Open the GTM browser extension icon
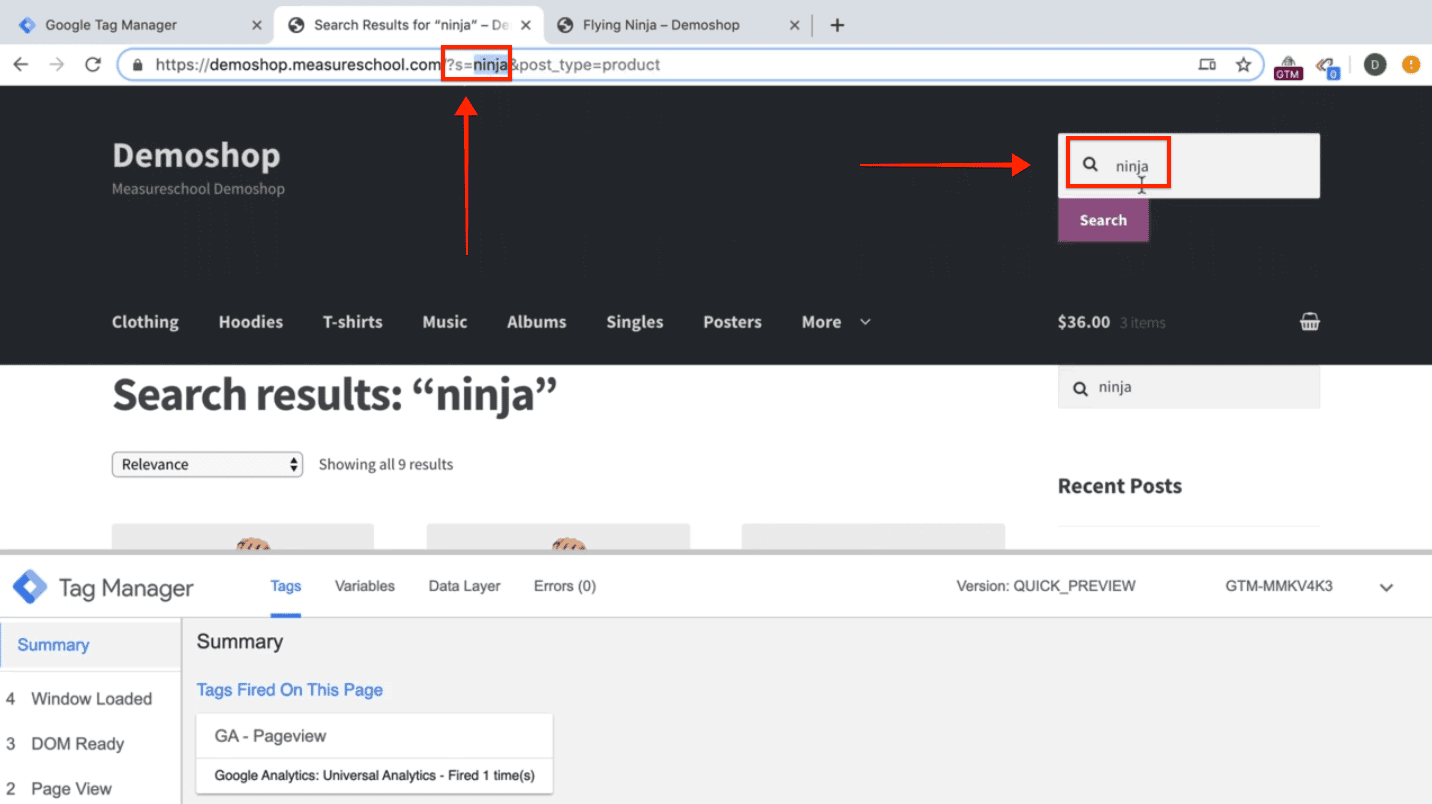1432x804 pixels. pos(1288,67)
